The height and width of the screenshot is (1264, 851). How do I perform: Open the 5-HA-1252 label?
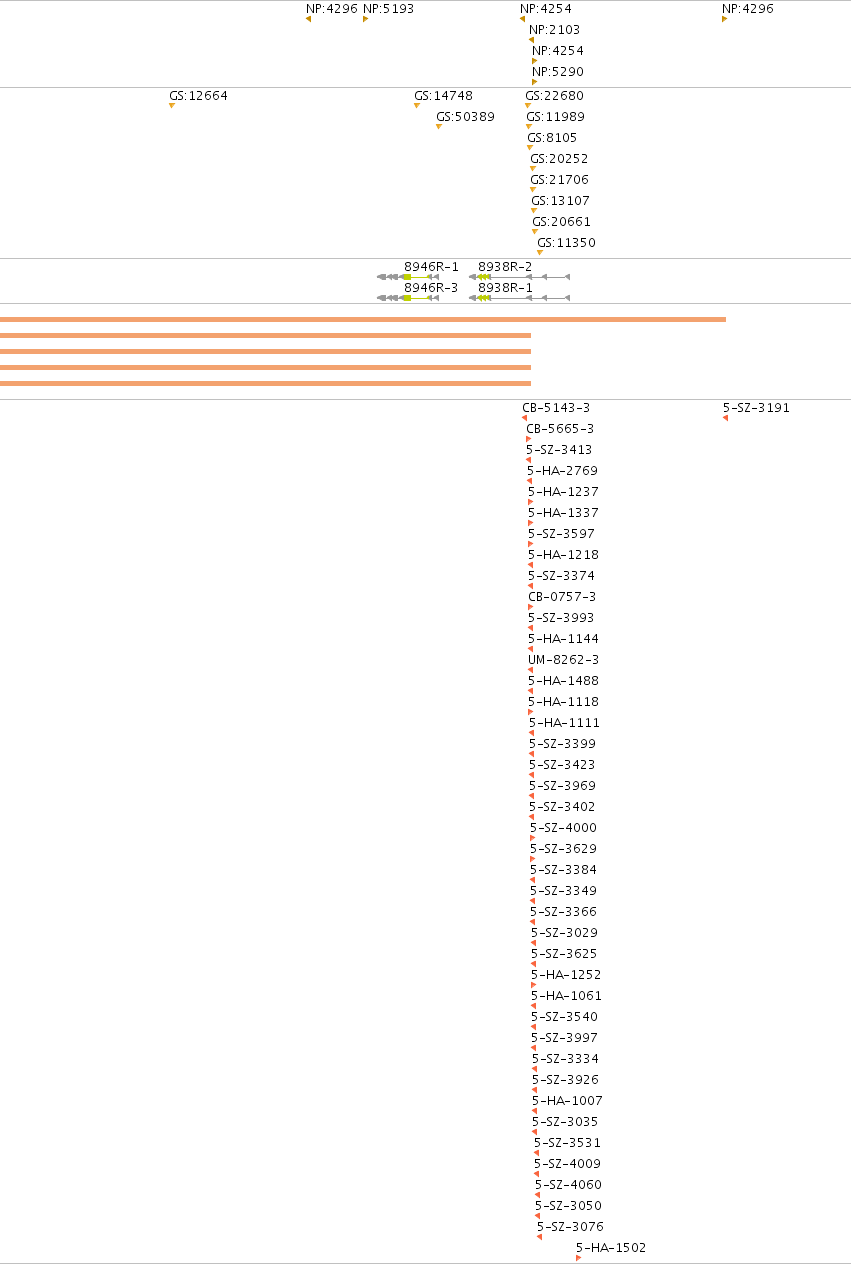coord(566,975)
